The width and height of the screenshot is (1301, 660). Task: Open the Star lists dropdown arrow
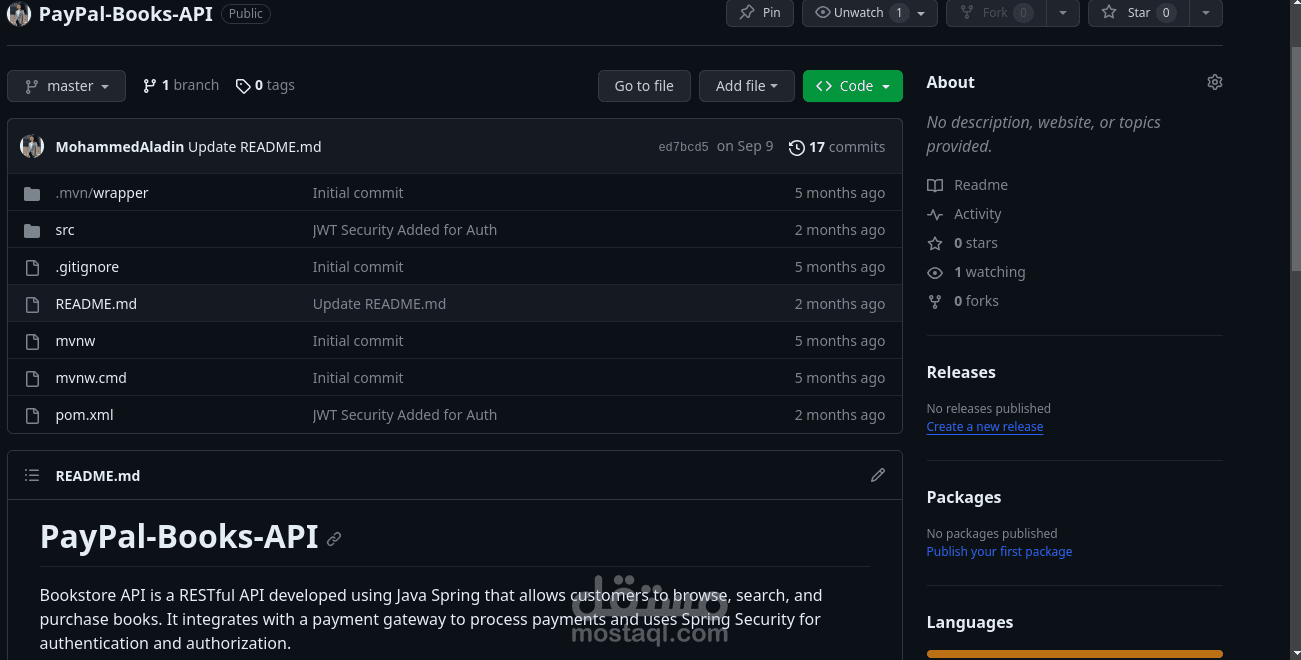1206,13
